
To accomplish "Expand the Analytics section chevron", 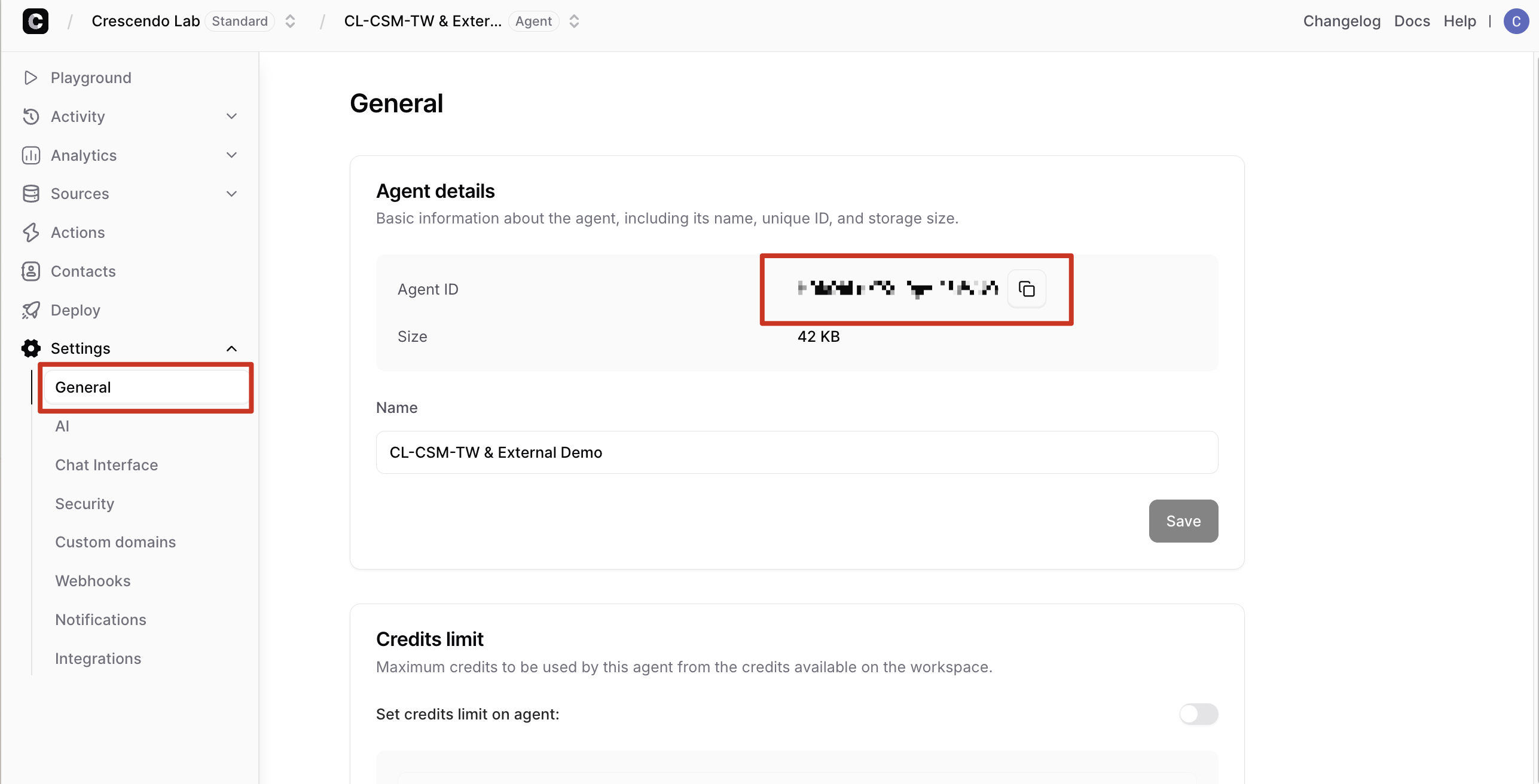I will point(232,155).
